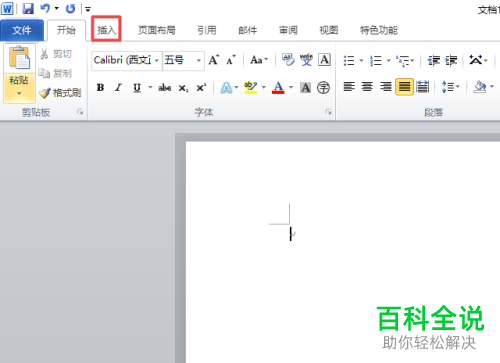
Task: Click 剪切 (Cut) button
Action: tap(56, 54)
